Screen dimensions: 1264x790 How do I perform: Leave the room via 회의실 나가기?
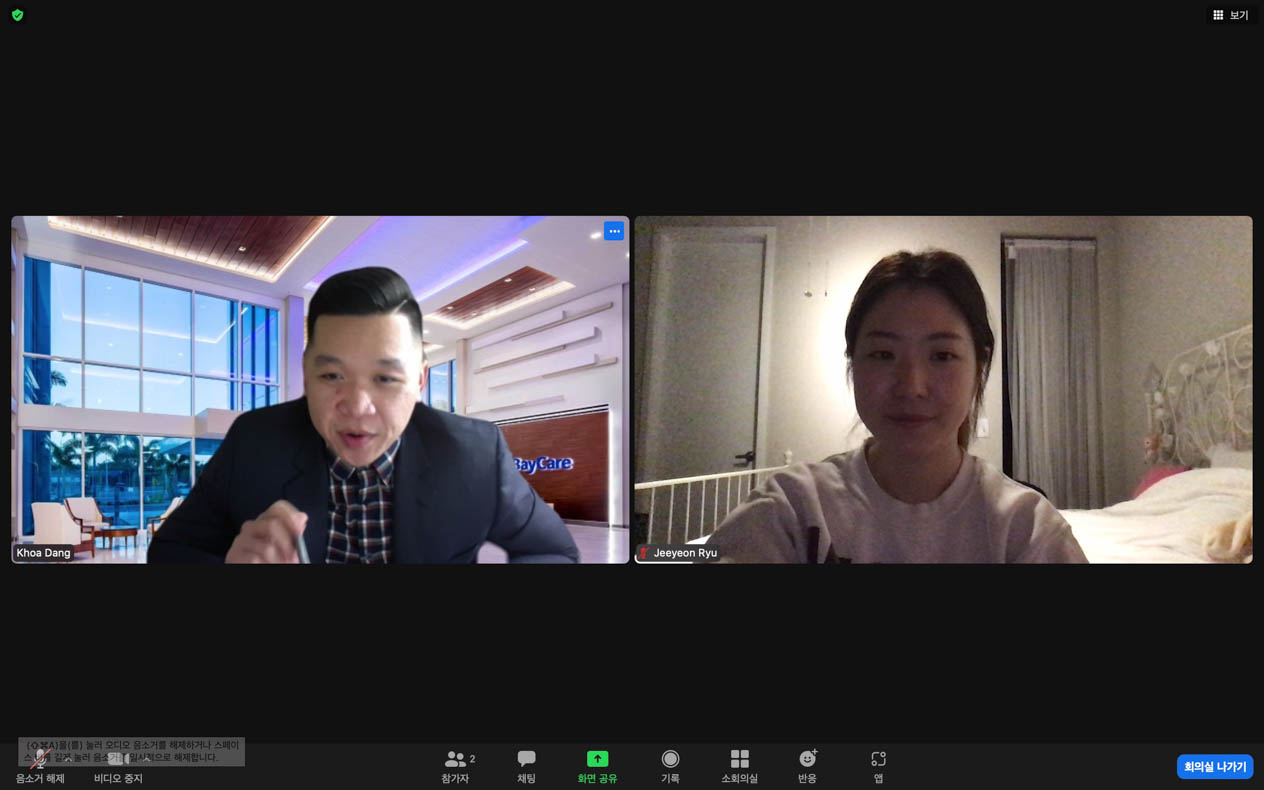1214,767
